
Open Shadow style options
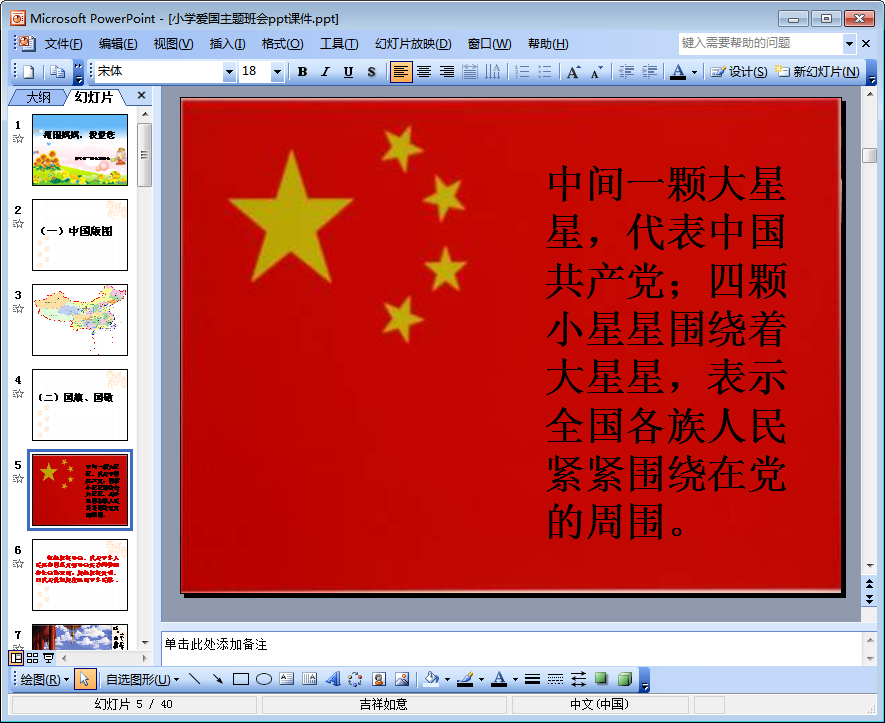(602, 679)
